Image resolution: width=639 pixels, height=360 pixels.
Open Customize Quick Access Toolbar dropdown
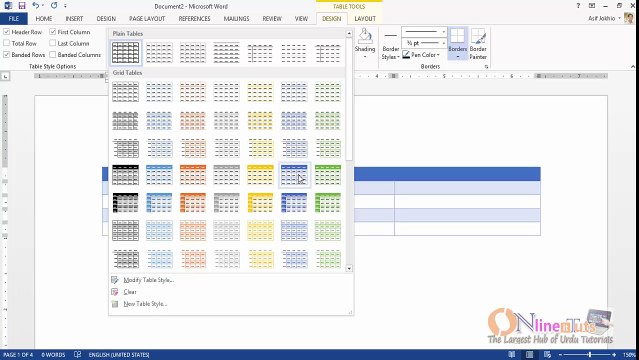pos(65,6)
